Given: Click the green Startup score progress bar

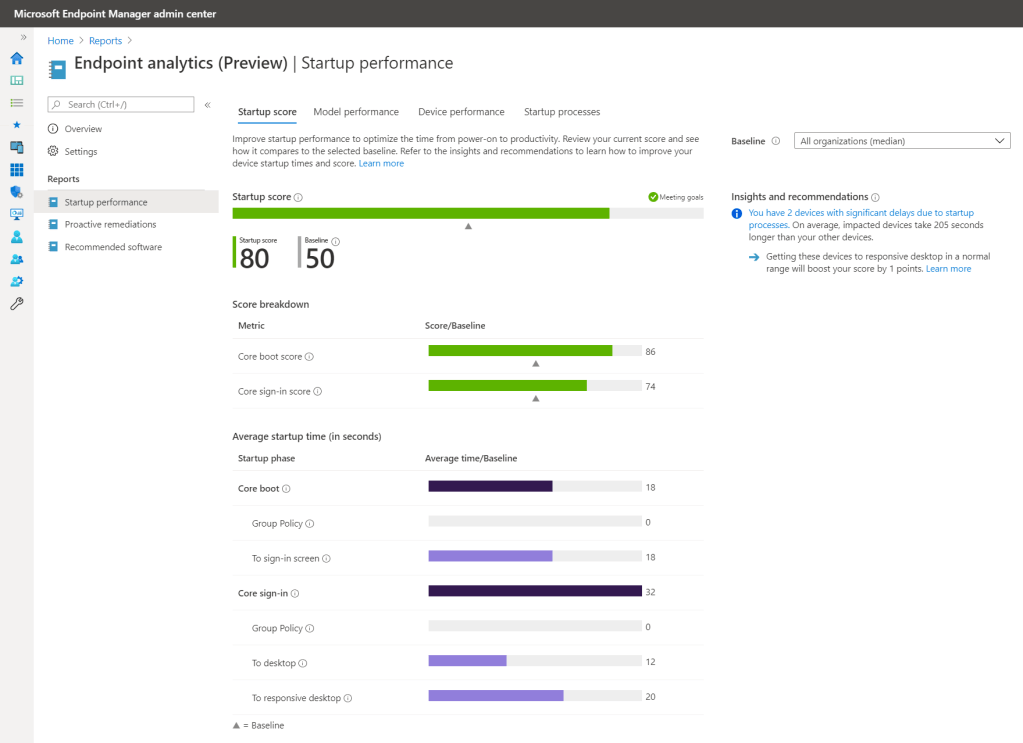Looking at the screenshot, I should click(421, 213).
